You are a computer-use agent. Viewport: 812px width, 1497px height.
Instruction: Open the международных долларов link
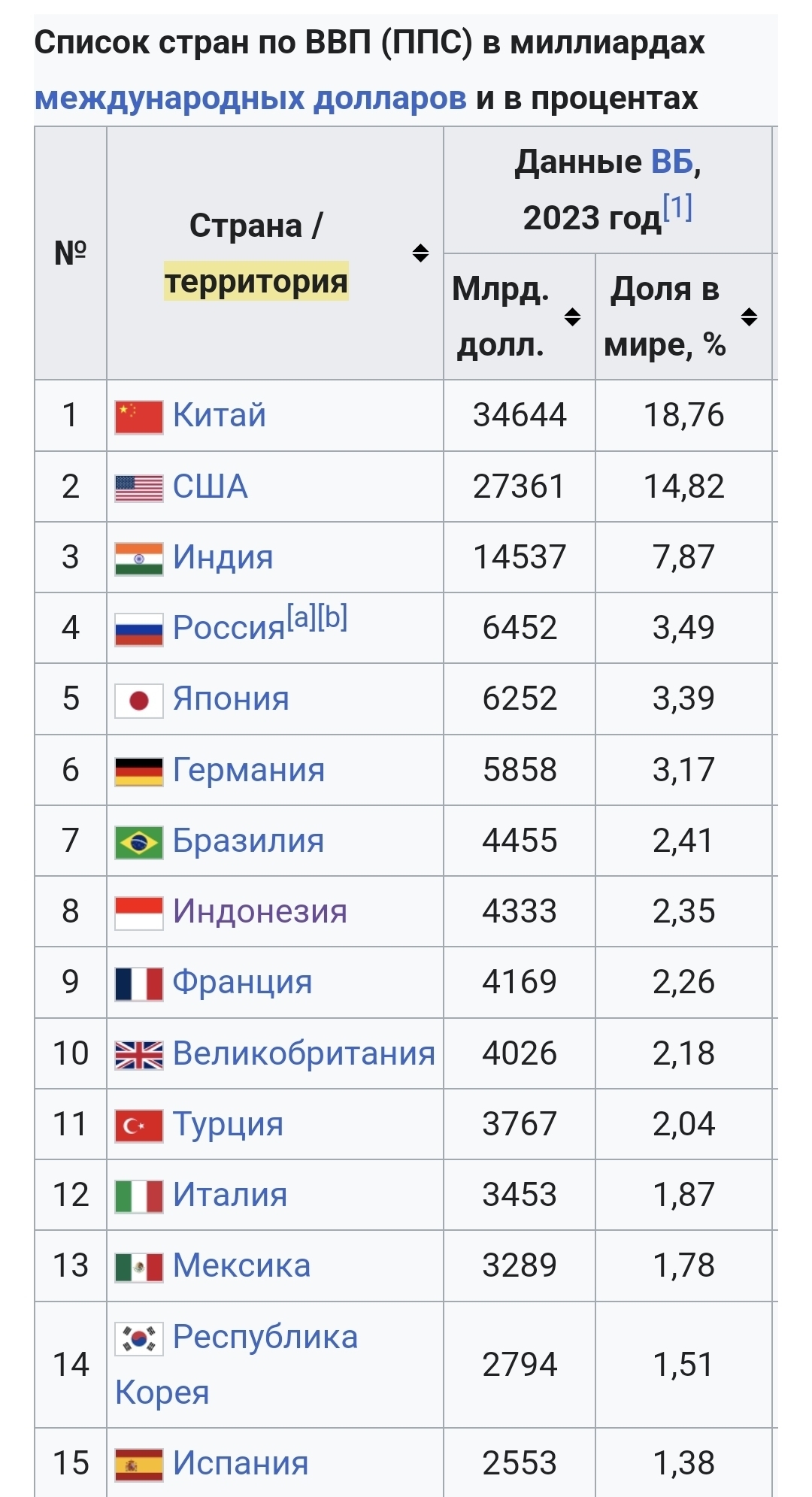pos(250,98)
